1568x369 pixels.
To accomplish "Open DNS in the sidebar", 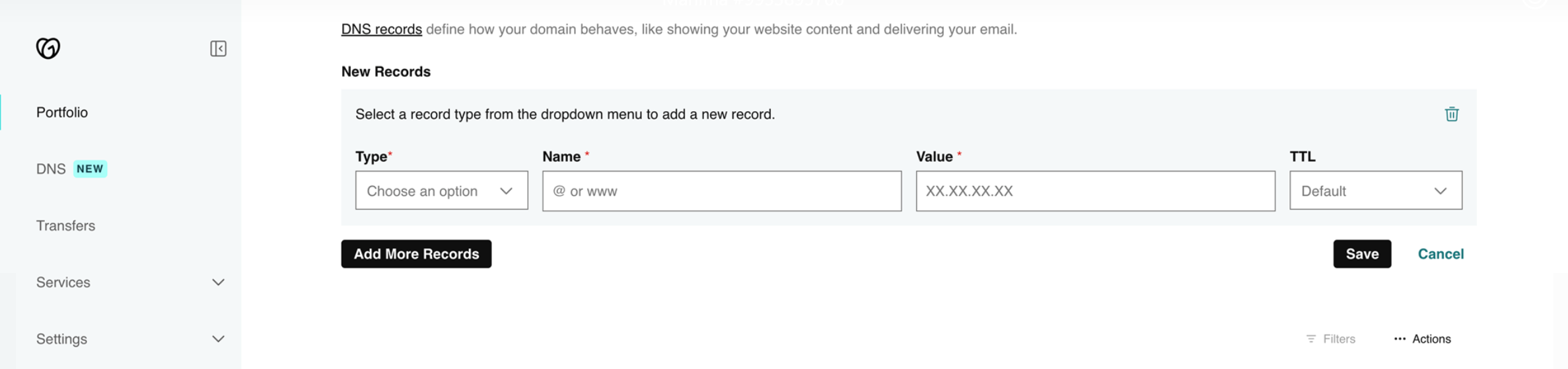I will coord(51,169).
